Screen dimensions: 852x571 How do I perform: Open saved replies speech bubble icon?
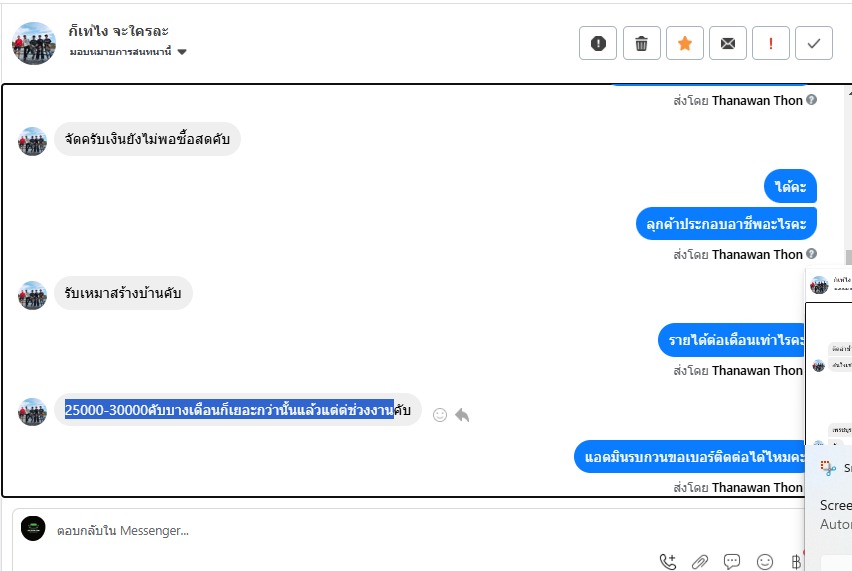(732, 562)
